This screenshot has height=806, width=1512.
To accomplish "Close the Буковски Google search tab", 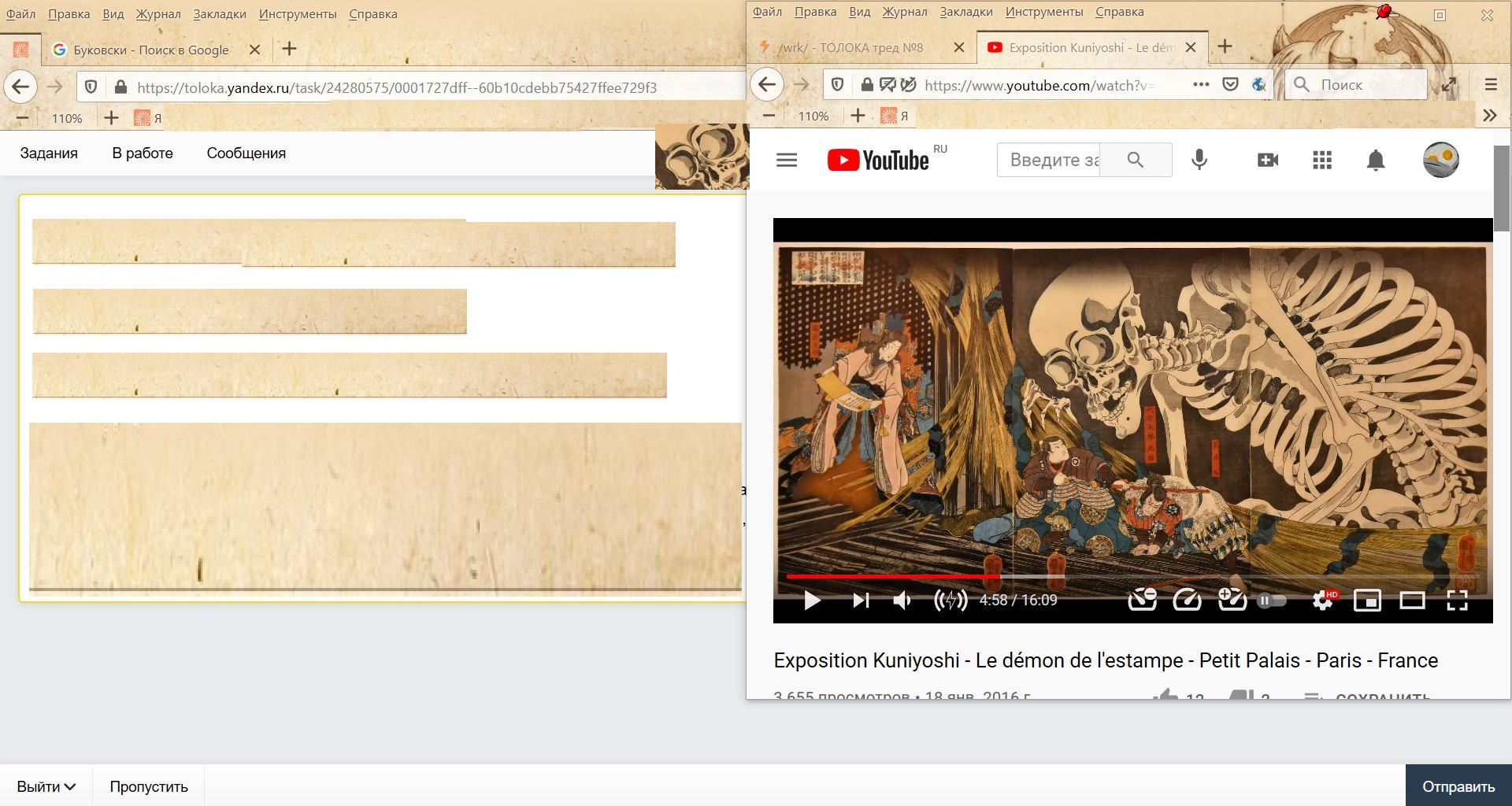I will click(x=254, y=50).
